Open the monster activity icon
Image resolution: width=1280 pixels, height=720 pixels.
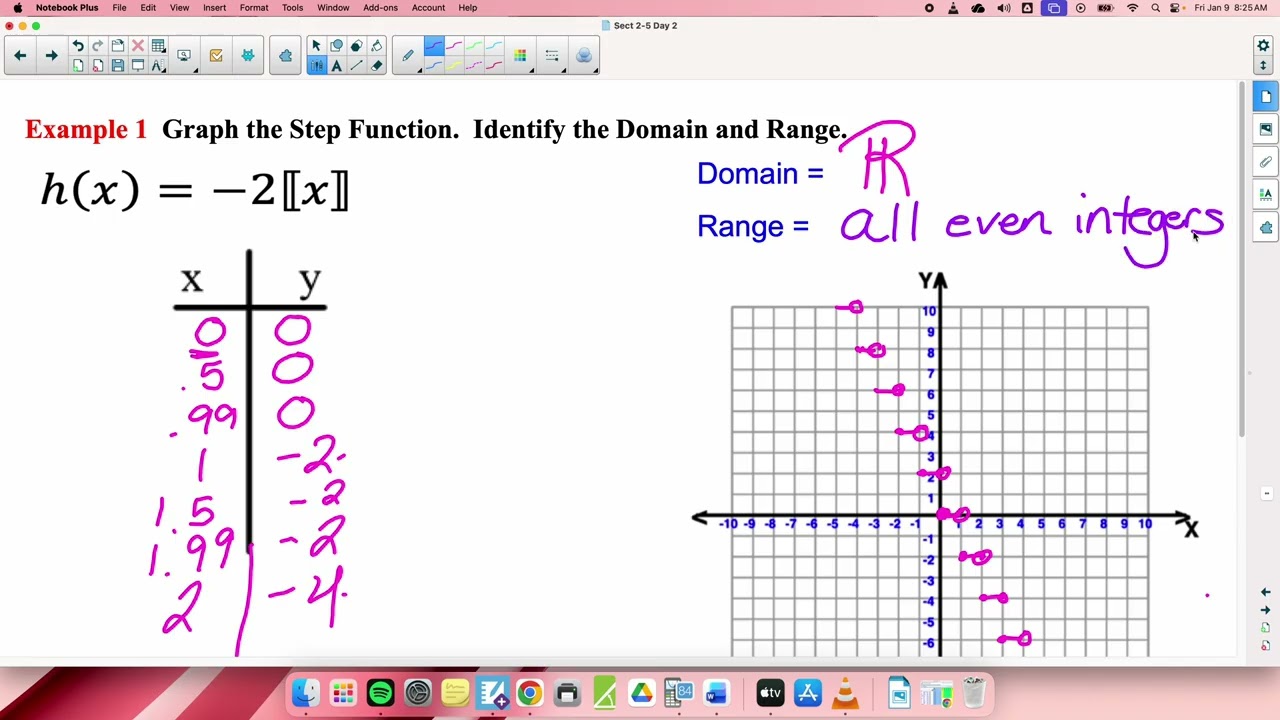tap(248, 55)
